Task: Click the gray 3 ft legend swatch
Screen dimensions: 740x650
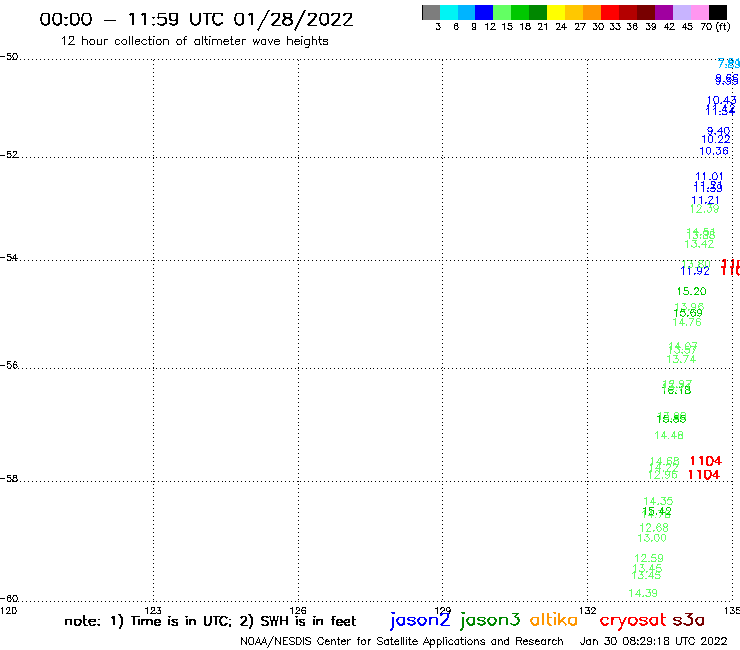Action: pos(431,12)
